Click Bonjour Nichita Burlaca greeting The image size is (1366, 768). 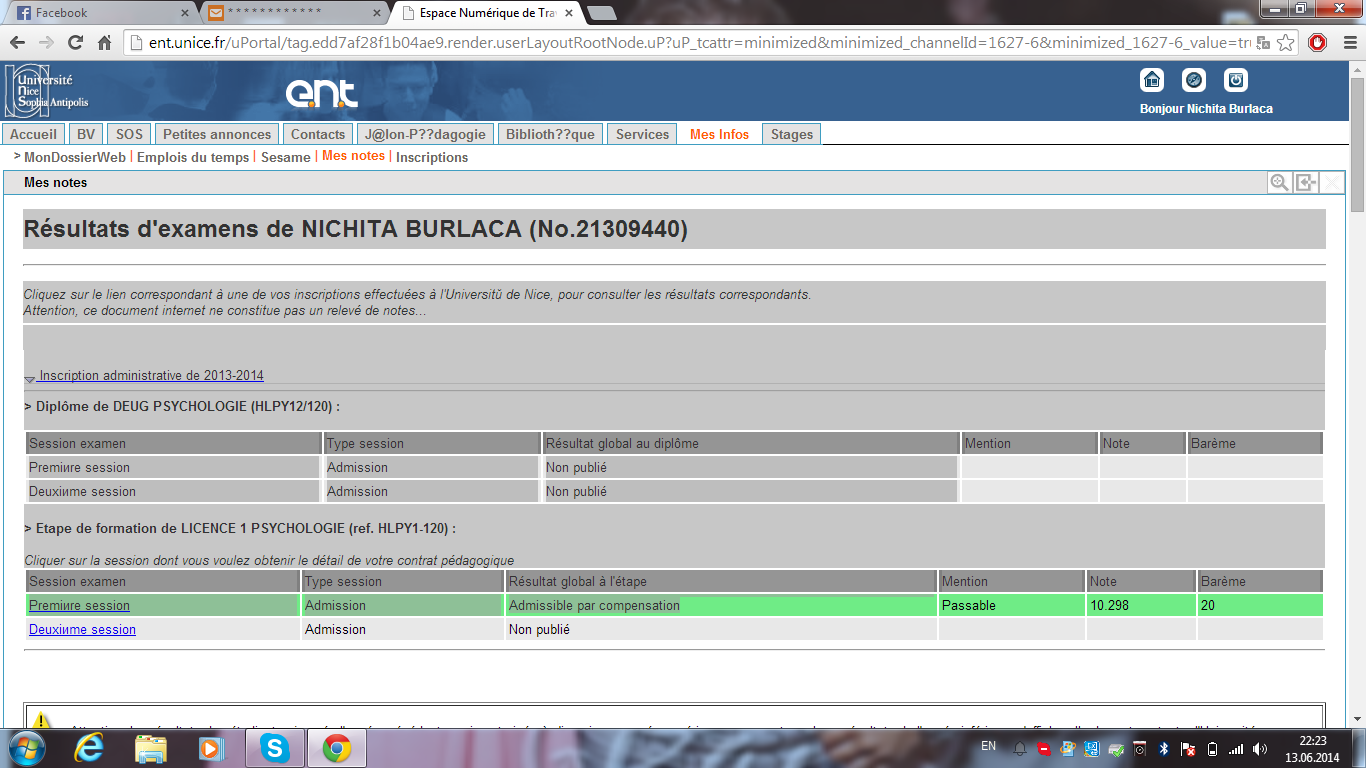point(1206,109)
